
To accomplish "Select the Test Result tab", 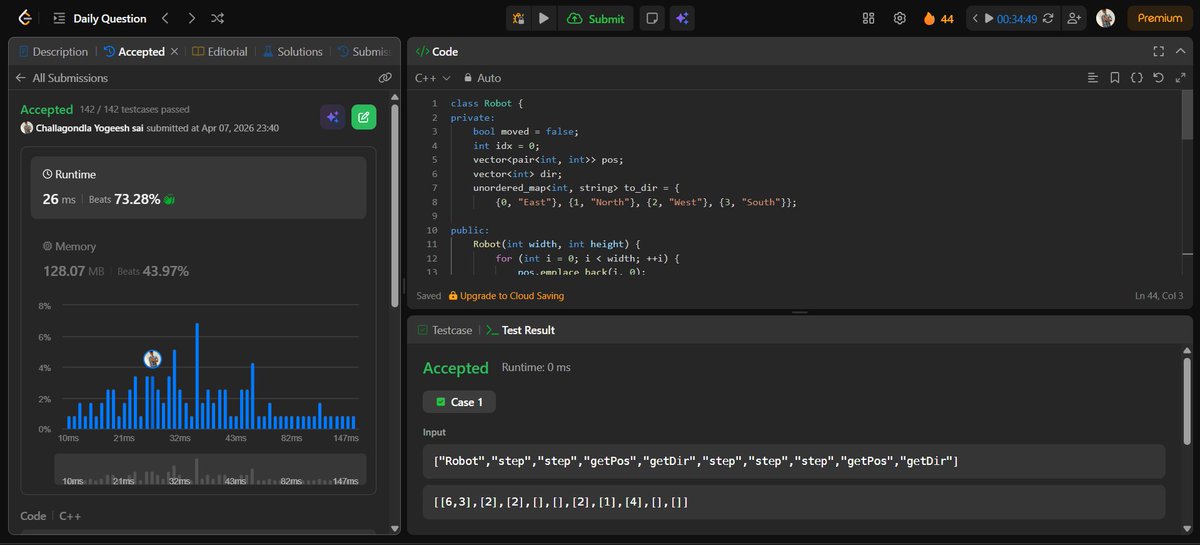I will point(520,329).
